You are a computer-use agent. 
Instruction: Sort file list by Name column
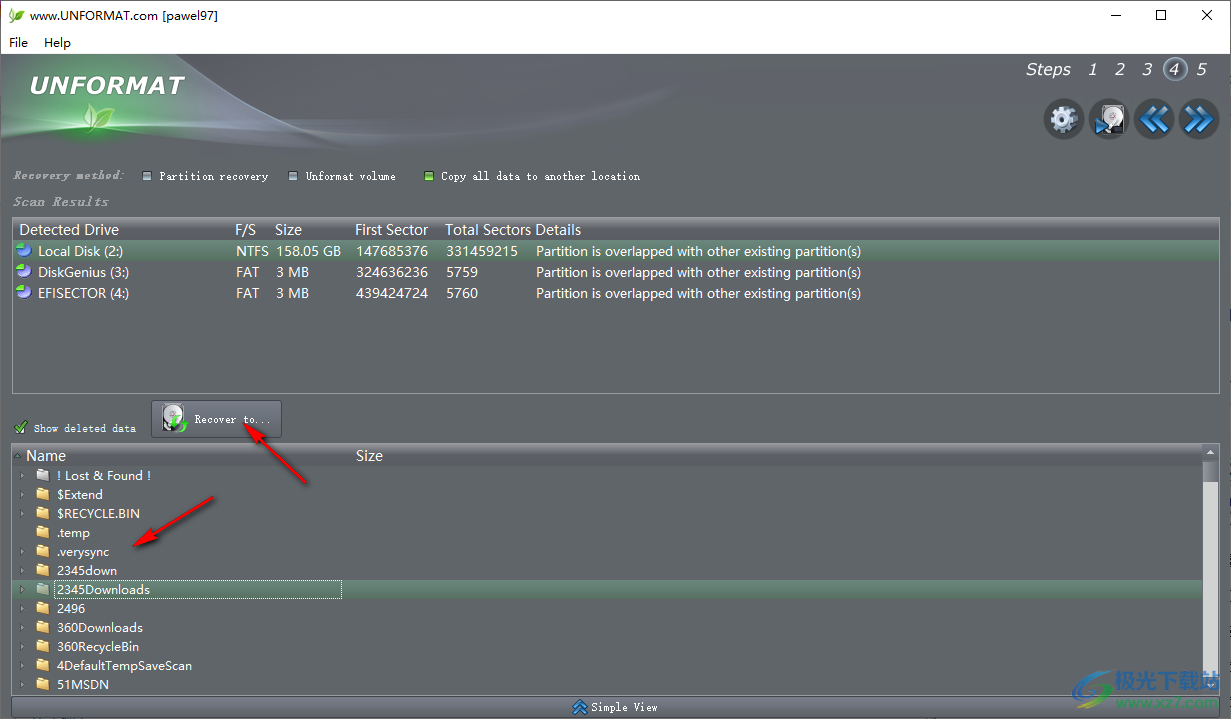point(46,455)
